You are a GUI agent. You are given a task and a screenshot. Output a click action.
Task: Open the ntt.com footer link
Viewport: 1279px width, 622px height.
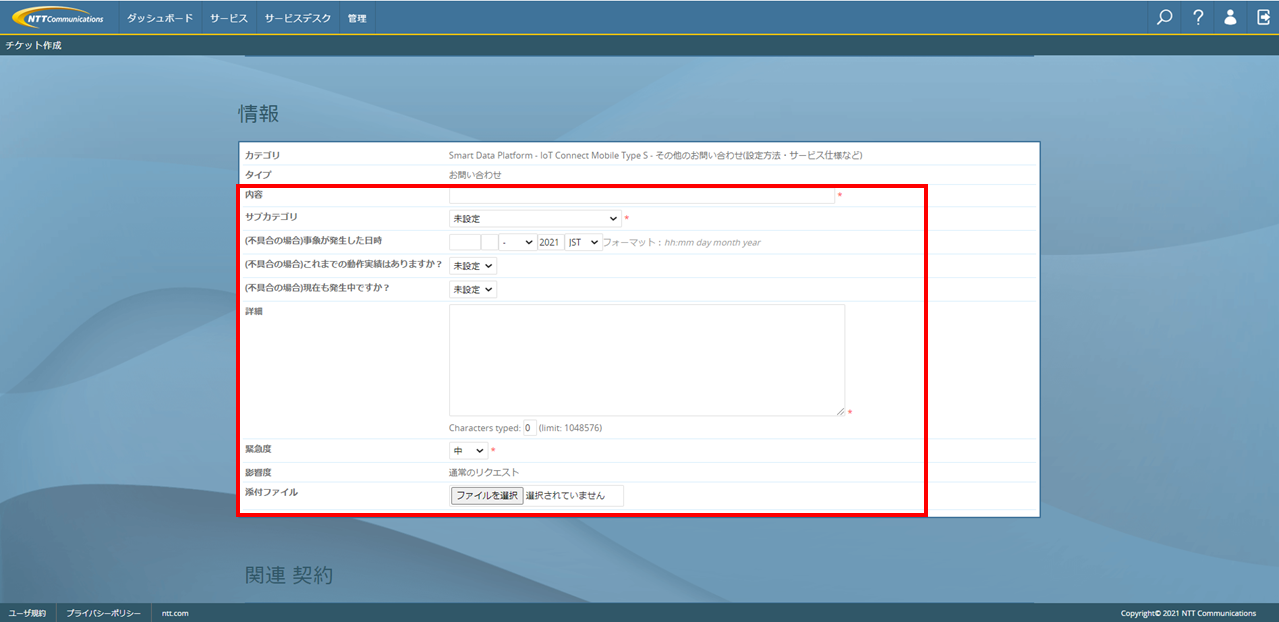[x=175, y=612]
